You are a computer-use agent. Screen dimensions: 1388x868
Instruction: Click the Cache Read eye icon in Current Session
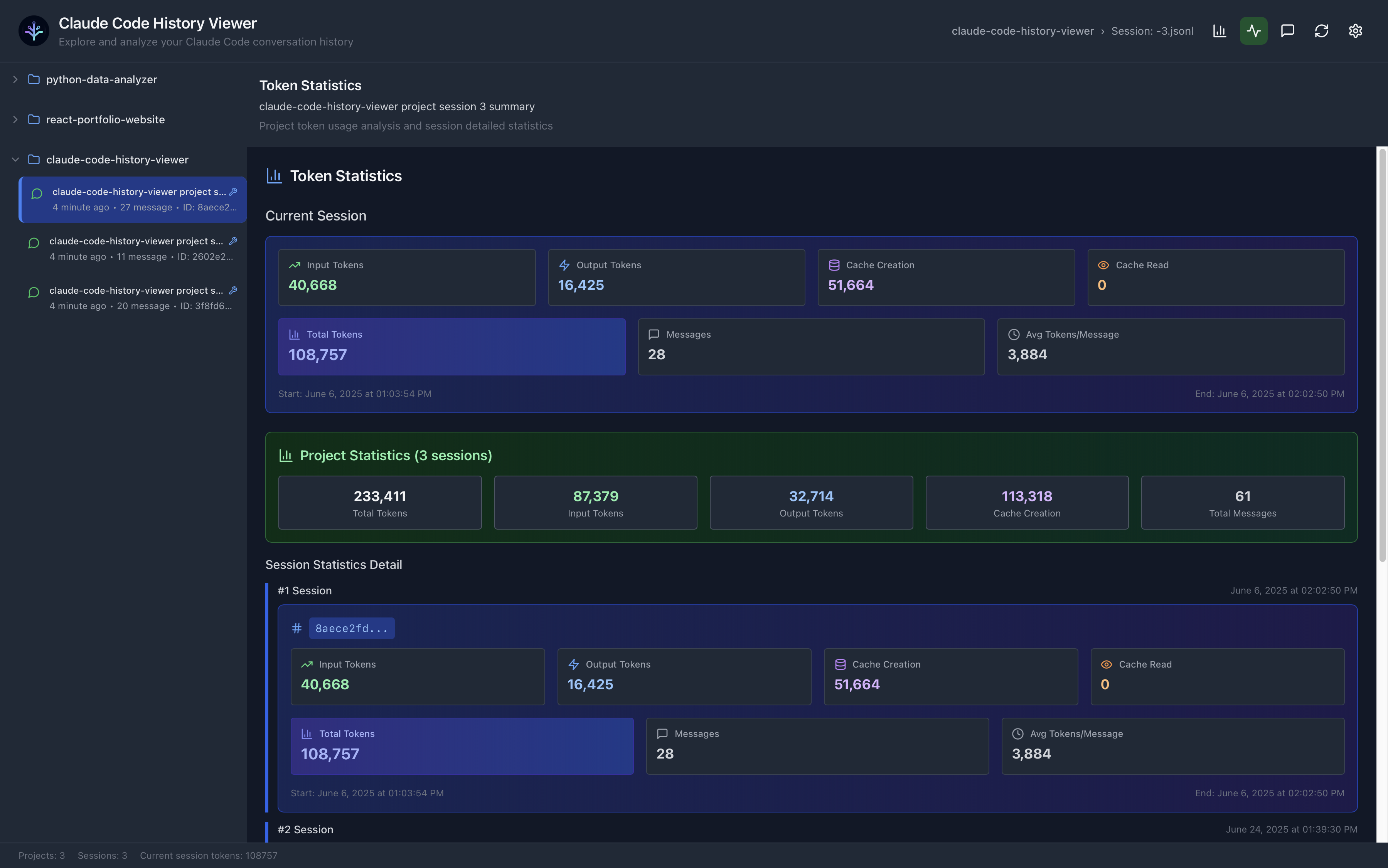coord(1103,265)
